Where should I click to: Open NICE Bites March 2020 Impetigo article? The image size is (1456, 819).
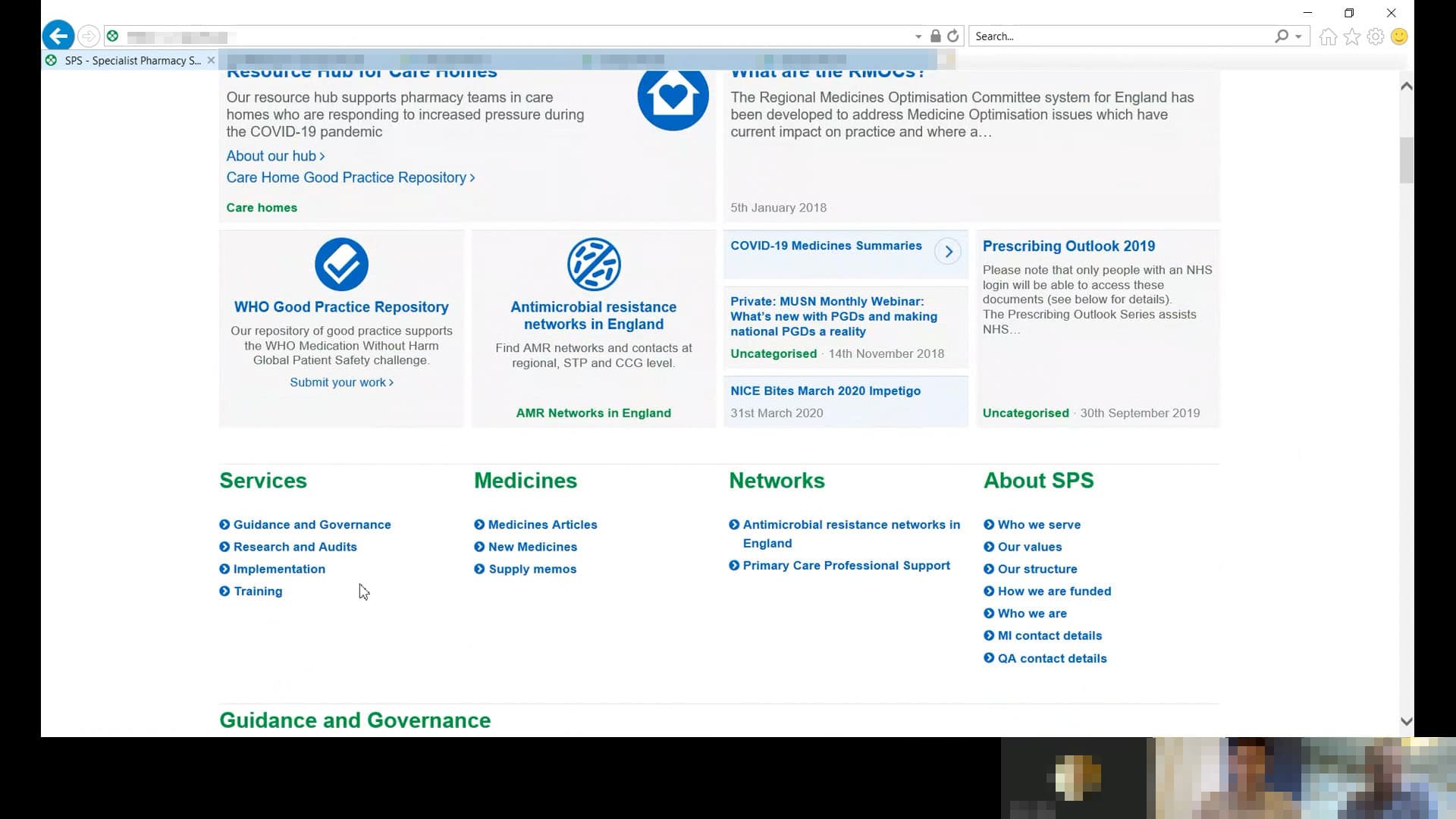pyautogui.click(x=825, y=391)
